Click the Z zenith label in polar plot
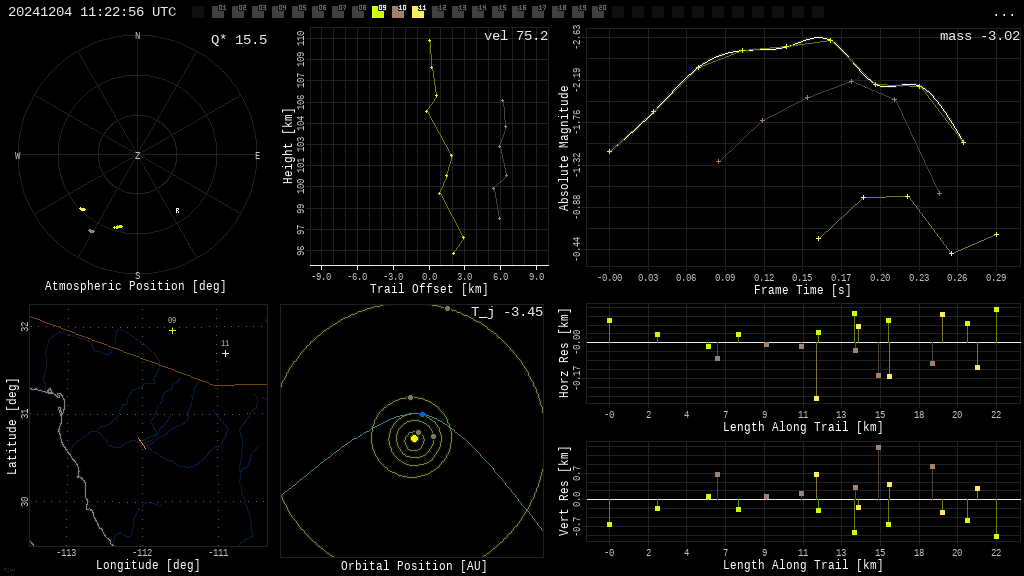Viewport: 1024px width, 576px height. pyautogui.click(x=137, y=155)
